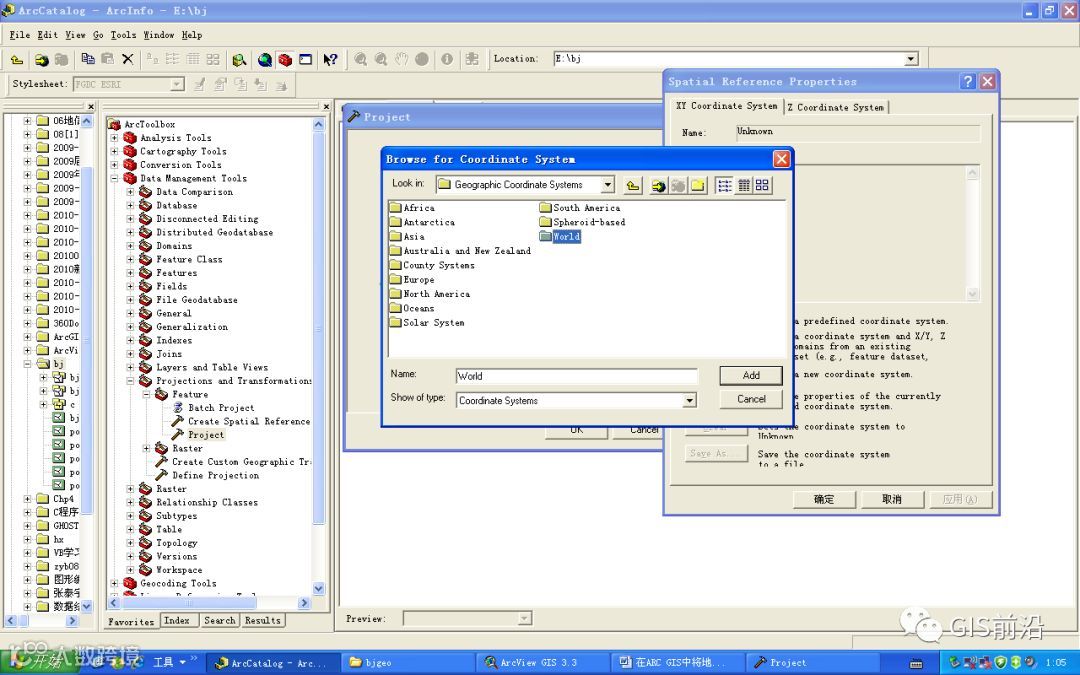The image size is (1080, 675).
Task: Select Batch Project in ArcToolbox tree
Action: tap(220, 408)
